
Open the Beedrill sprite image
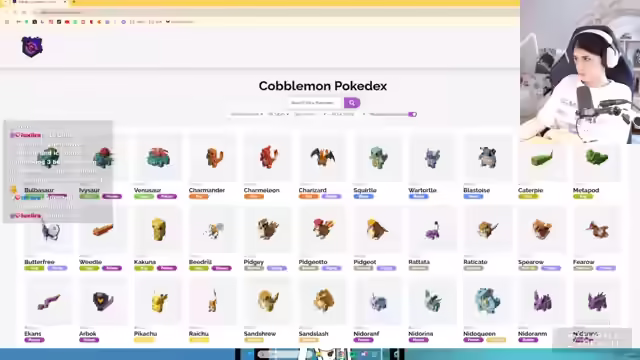(x=213, y=230)
